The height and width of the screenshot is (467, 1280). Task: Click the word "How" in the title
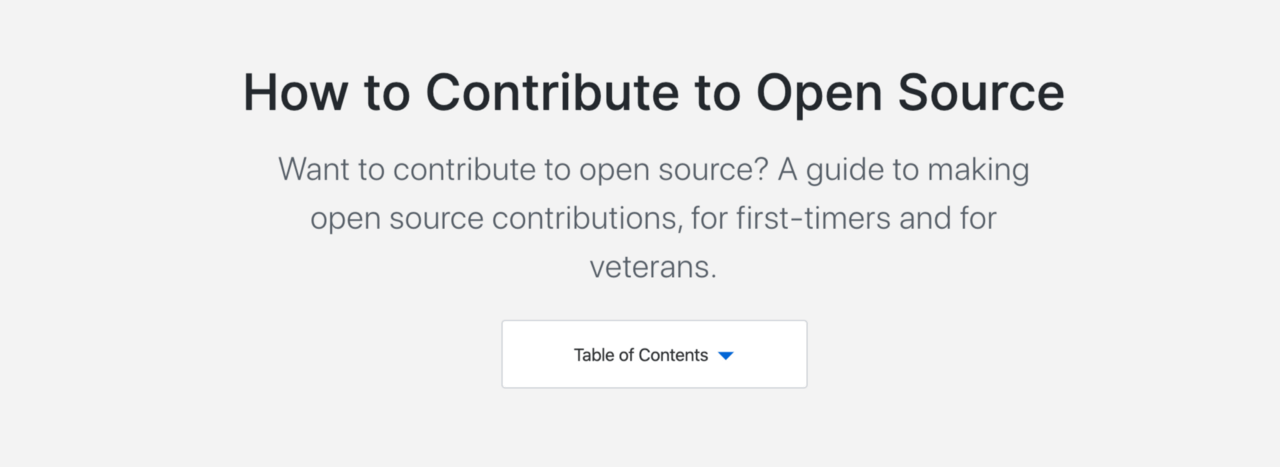(x=294, y=92)
